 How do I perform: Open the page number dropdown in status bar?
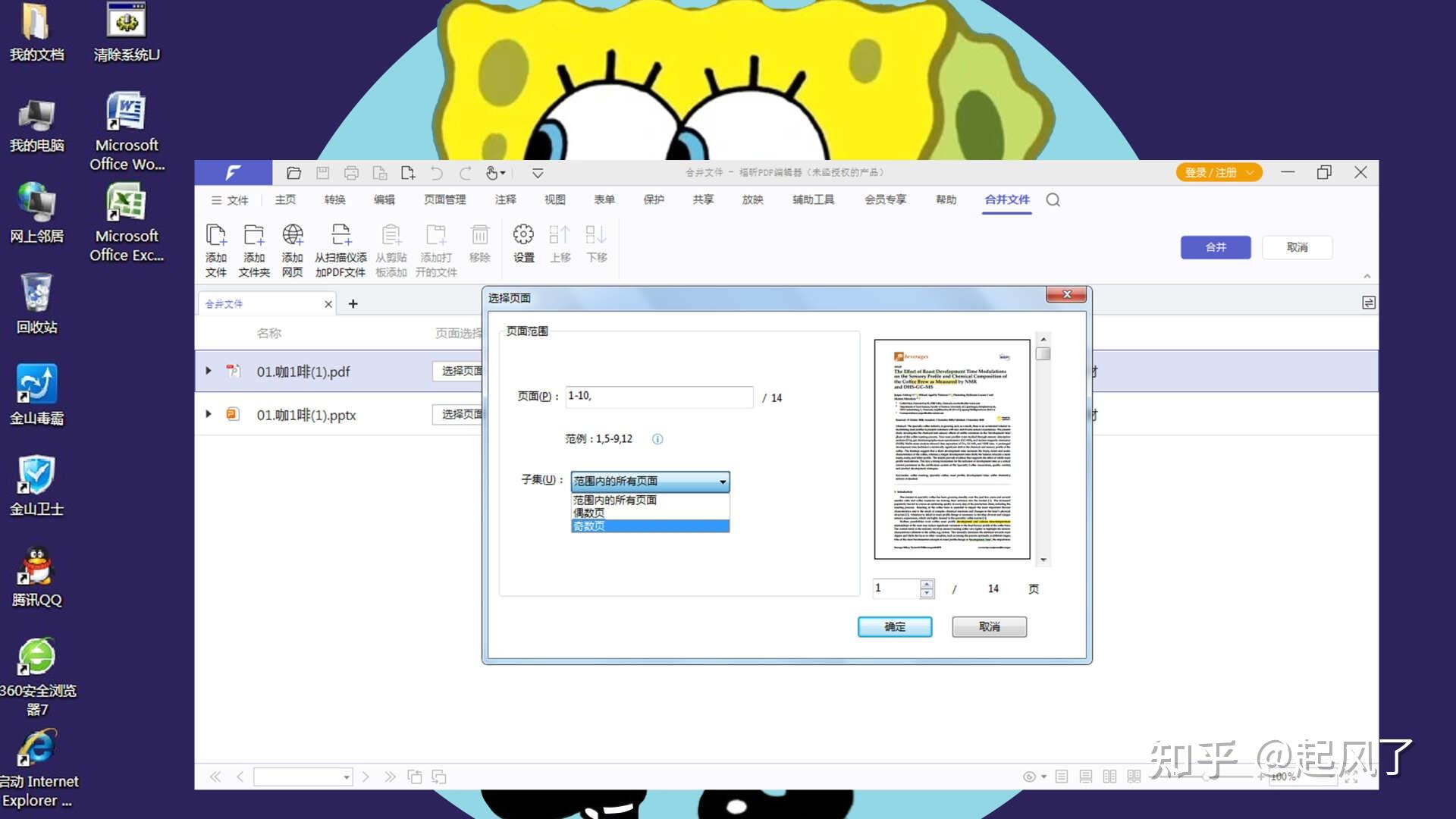coord(347,777)
